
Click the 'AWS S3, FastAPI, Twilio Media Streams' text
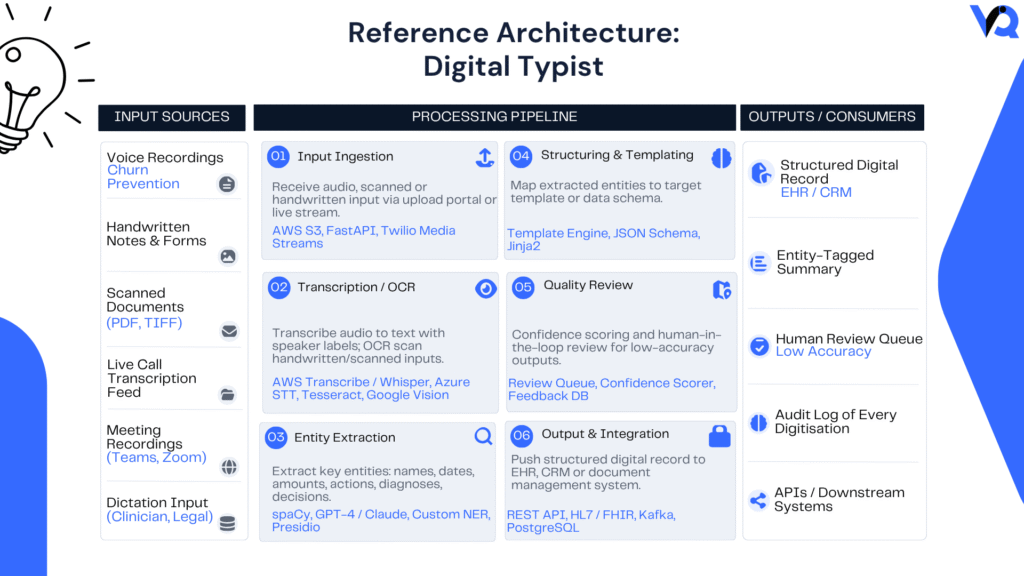click(x=364, y=237)
